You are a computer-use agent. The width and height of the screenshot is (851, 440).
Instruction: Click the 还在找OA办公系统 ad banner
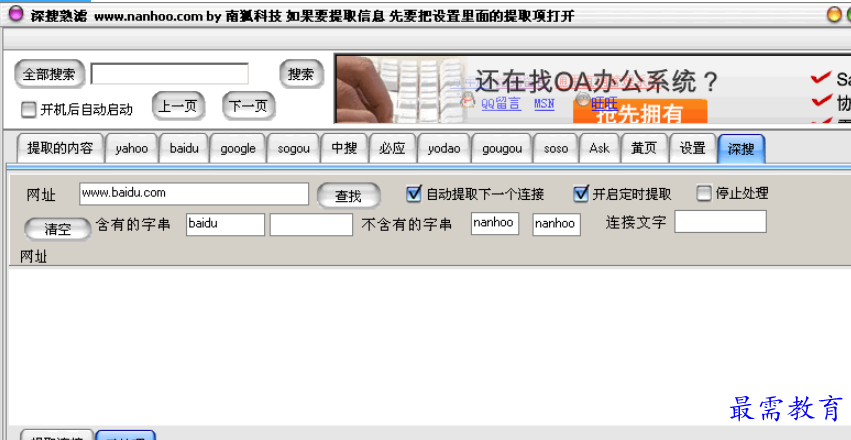(x=593, y=89)
